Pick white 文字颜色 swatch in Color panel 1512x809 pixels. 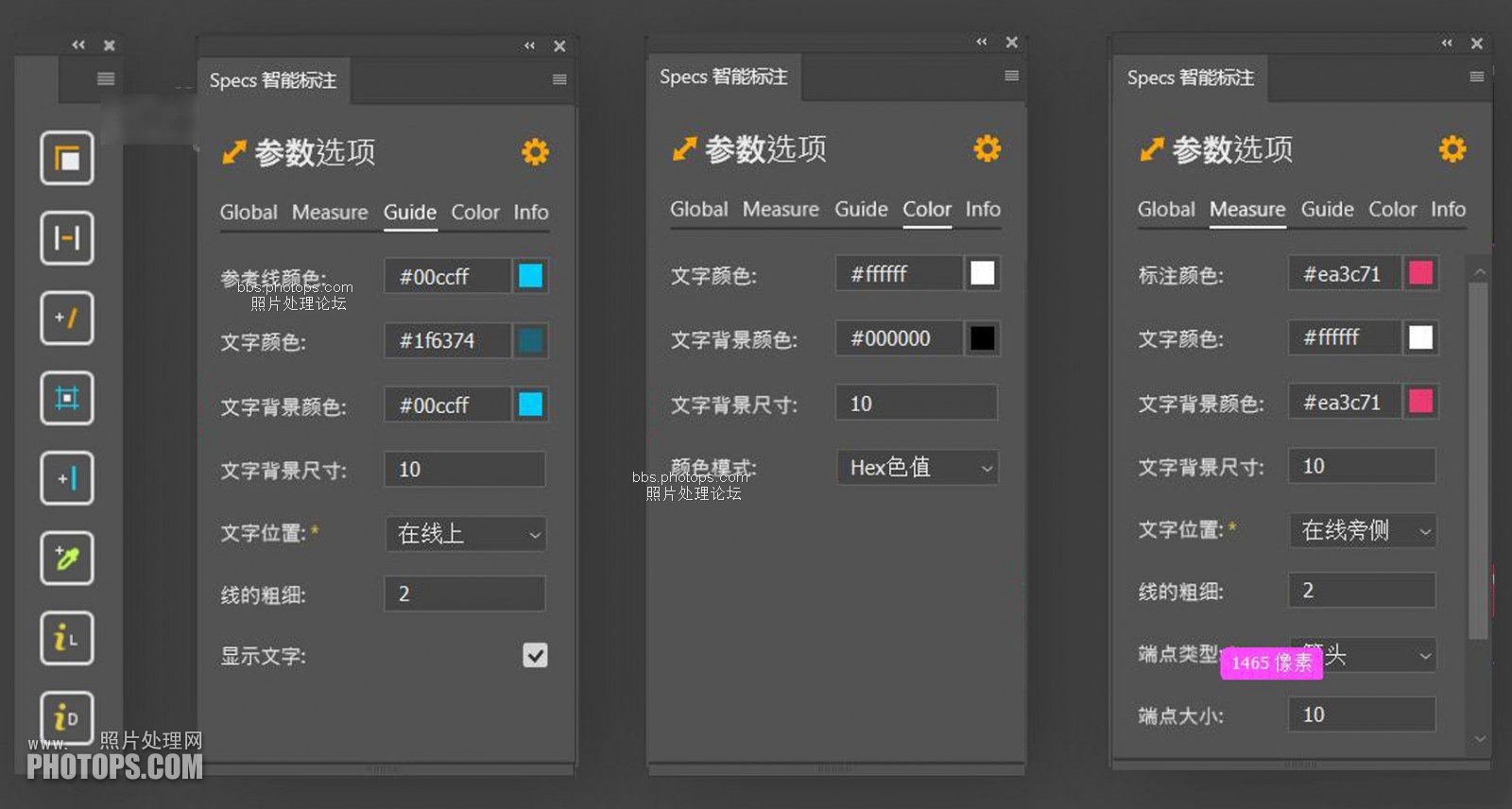[x=983, y=273]
